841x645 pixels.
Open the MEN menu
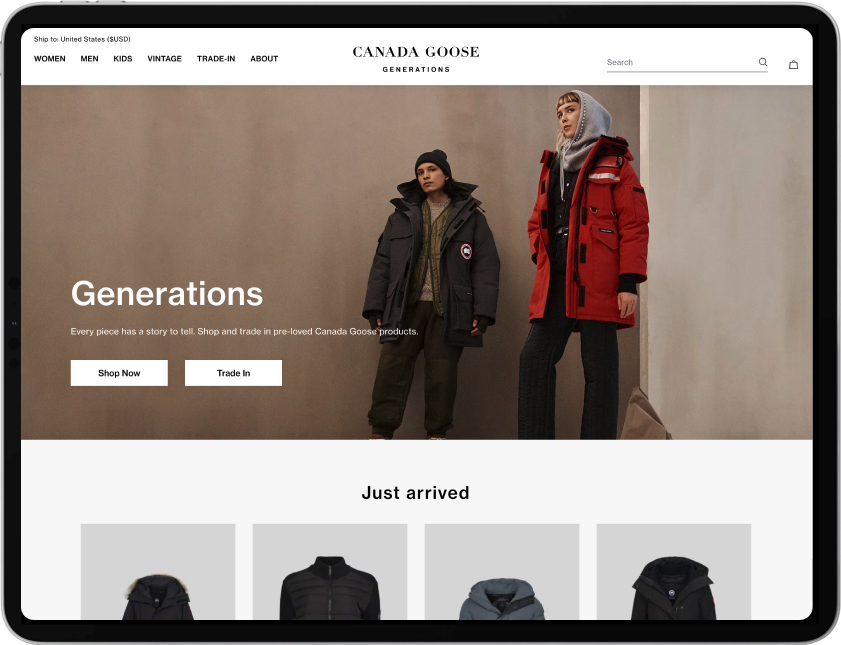coord(90,58)
